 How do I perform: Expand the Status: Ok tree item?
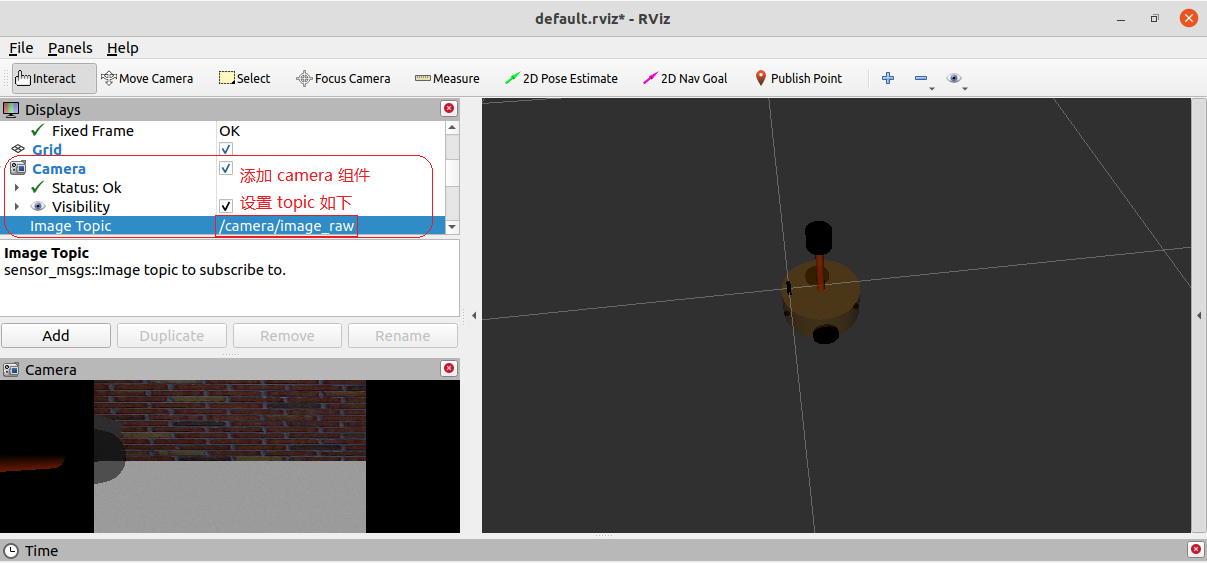[x=17, y=188]
